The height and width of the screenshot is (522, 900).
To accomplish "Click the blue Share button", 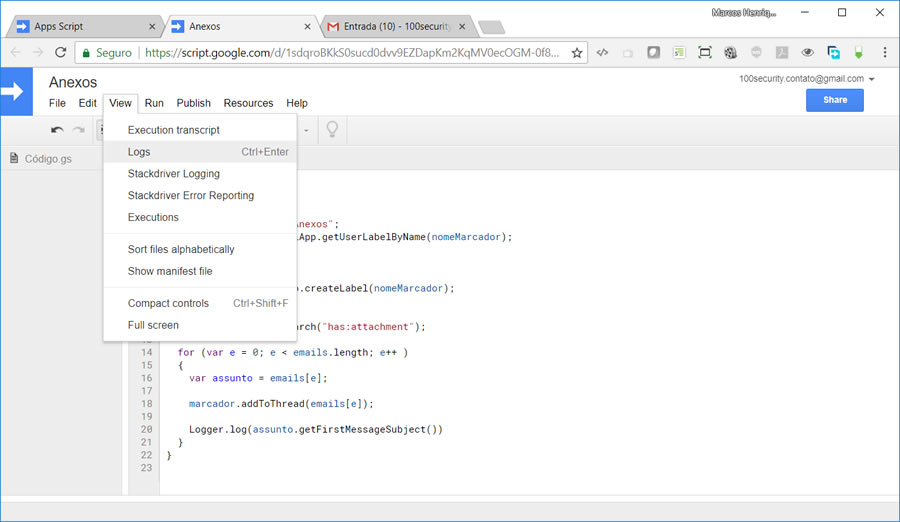I will coord(835,100).
